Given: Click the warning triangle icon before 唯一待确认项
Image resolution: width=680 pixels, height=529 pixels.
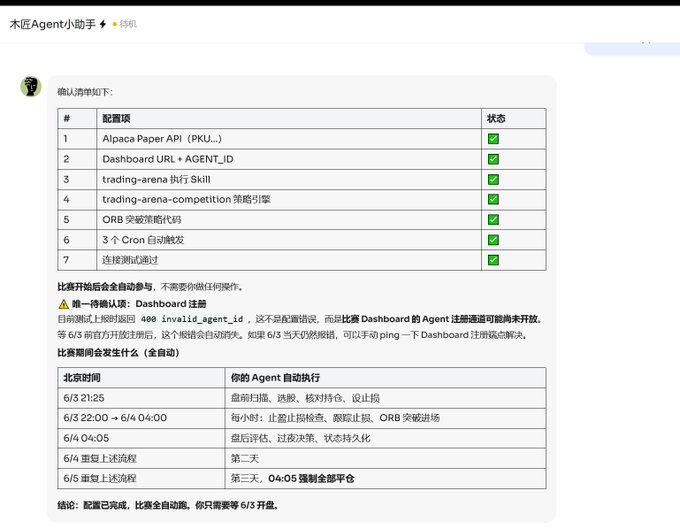Looking at the screenshot, I should click(x=64, y=304).
